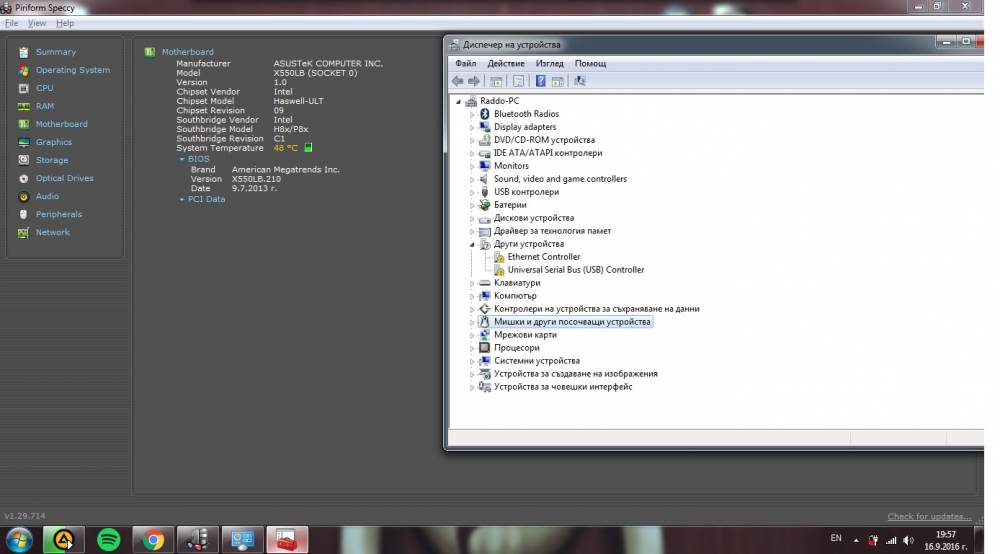Viewport: 1000px width, 554px height.
Task: Open Speccy File menu
Action: (x=11, y=24)
